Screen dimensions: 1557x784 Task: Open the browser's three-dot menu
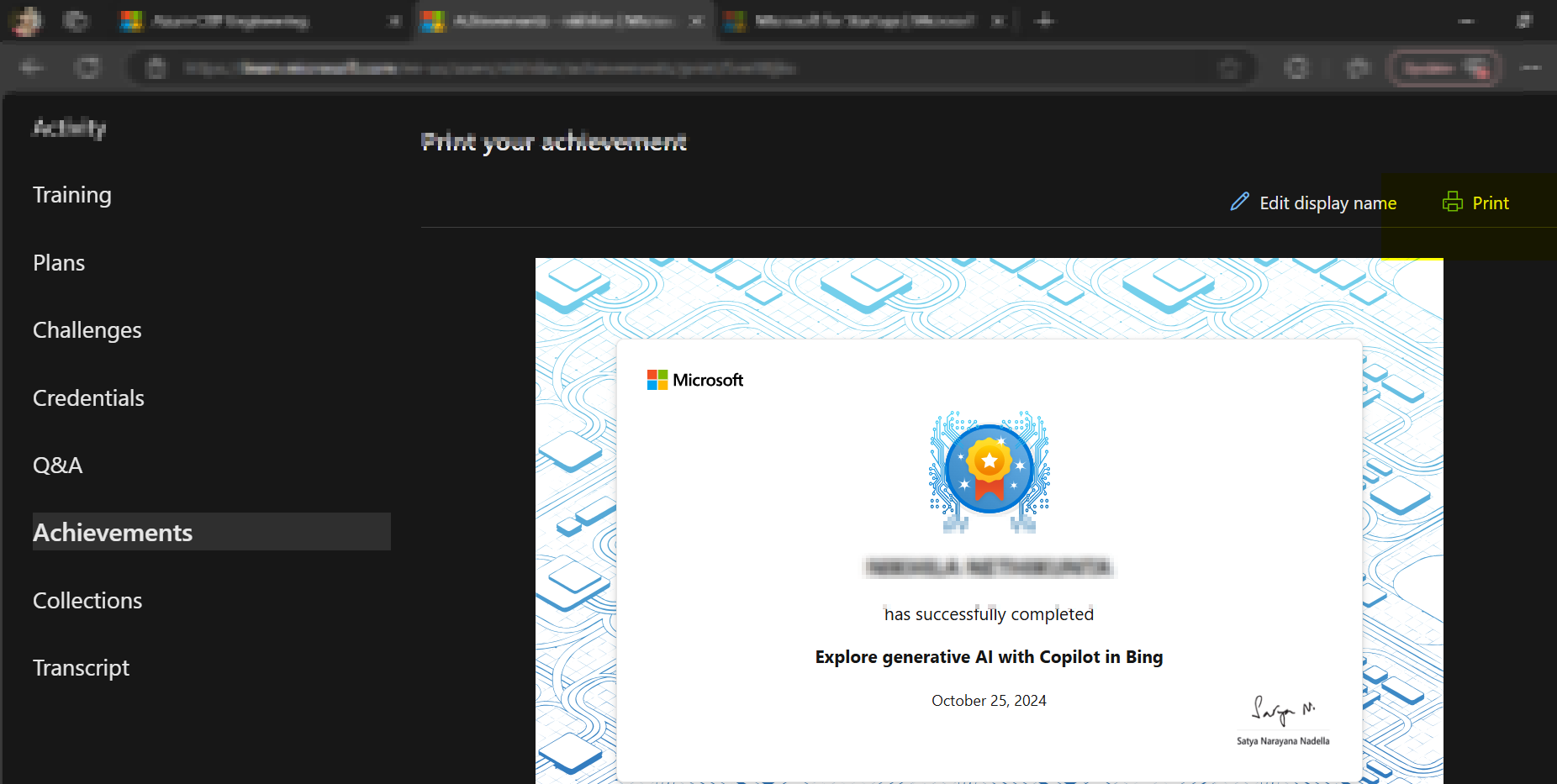pyautogui.click(x=1531, y=67)
